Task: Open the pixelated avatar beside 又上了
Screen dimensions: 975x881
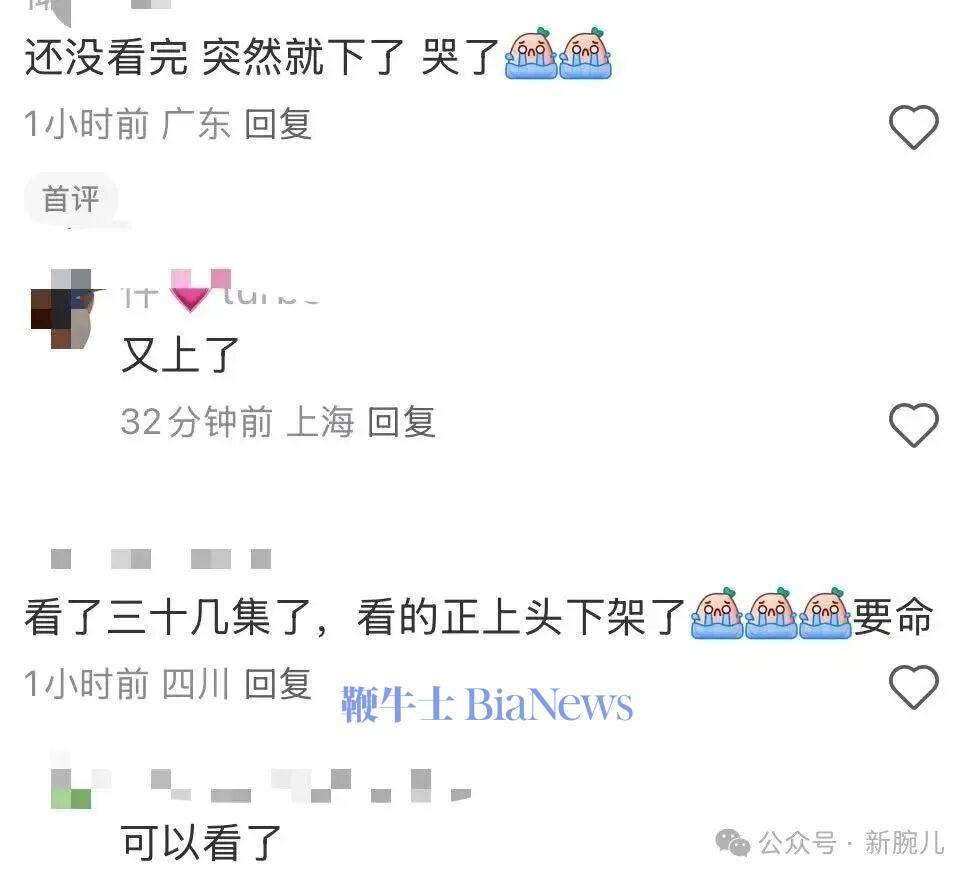Action: click(x=62, y=309)
